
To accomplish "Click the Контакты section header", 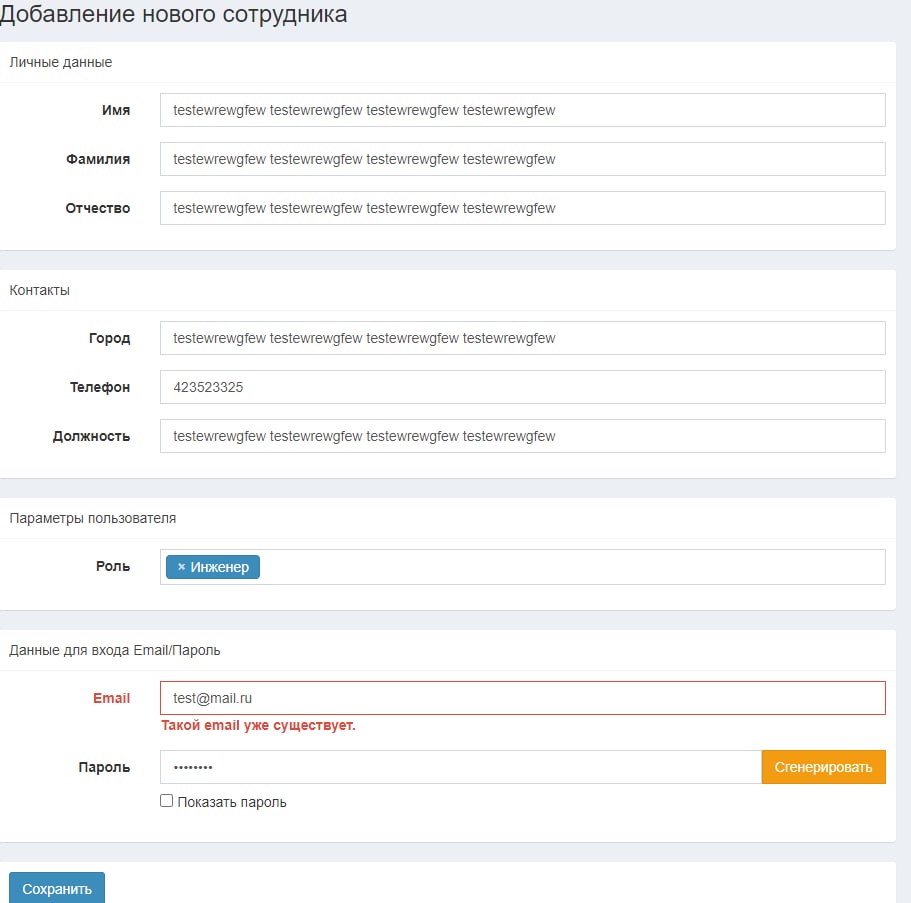I will click(x=40, y=290).
